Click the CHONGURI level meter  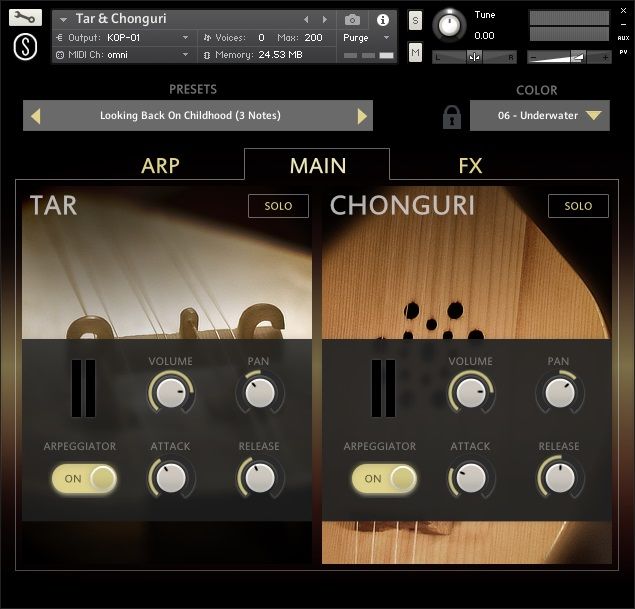[x=383, y=388]
